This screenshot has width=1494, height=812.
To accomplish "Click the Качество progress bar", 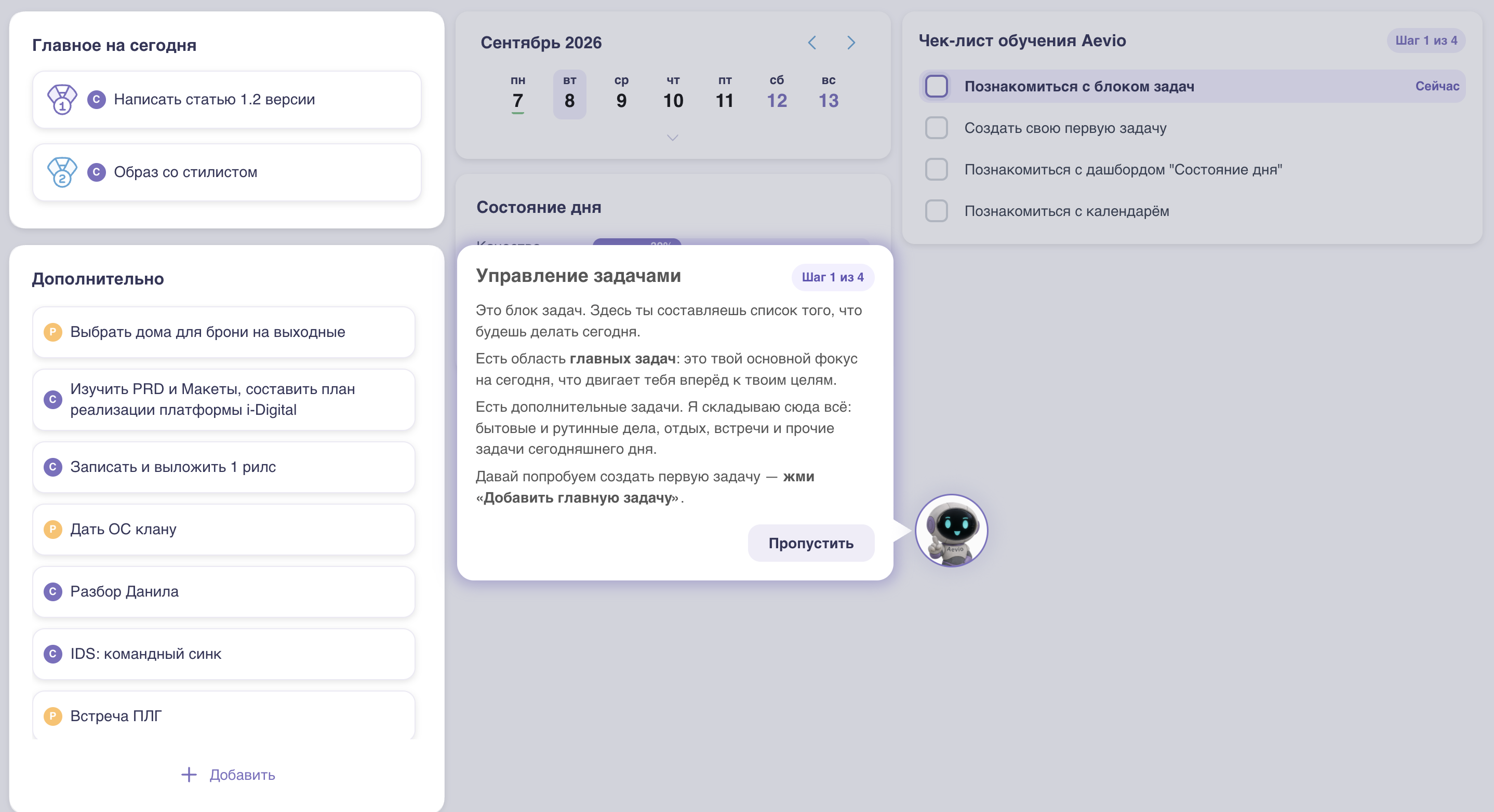I will (731, 242).
